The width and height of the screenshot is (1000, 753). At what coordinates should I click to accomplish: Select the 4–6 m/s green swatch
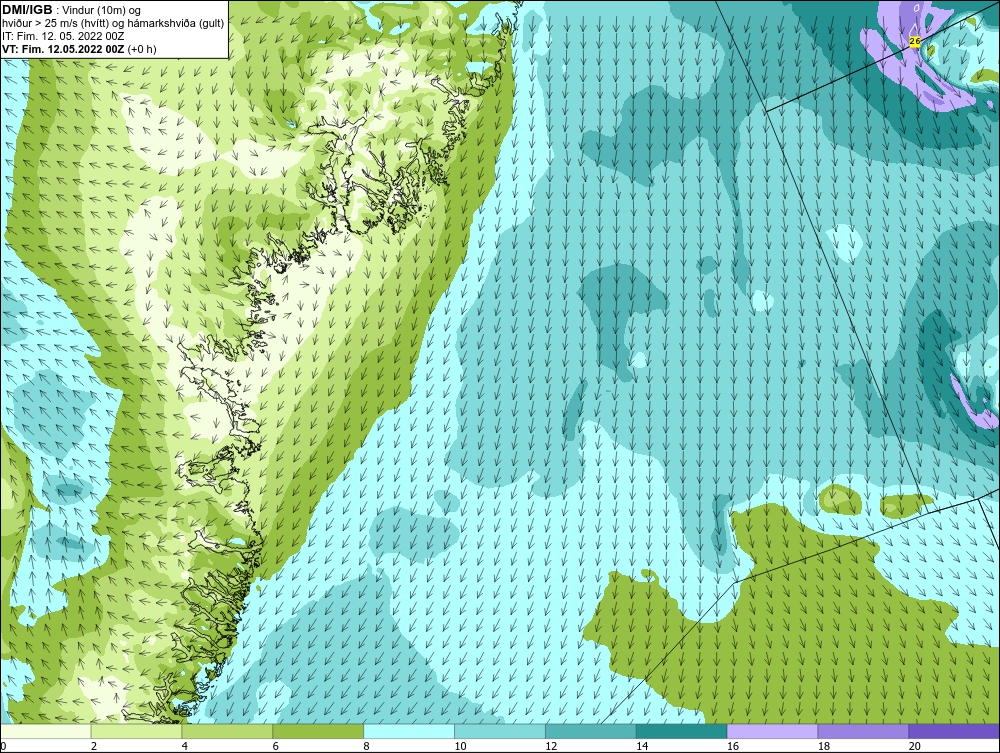[x=227, y=731]
